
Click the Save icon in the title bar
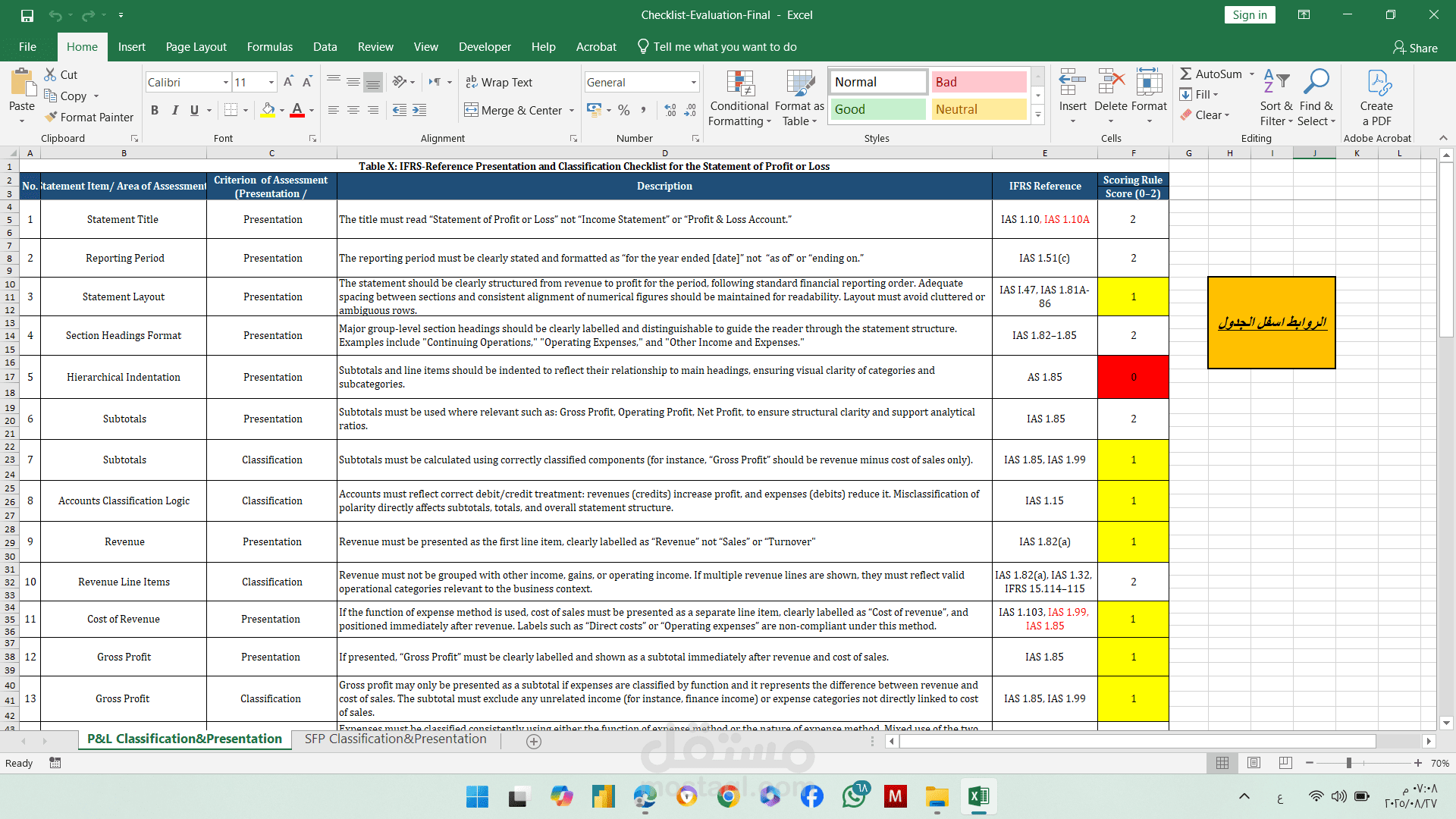tap(27, 15)
